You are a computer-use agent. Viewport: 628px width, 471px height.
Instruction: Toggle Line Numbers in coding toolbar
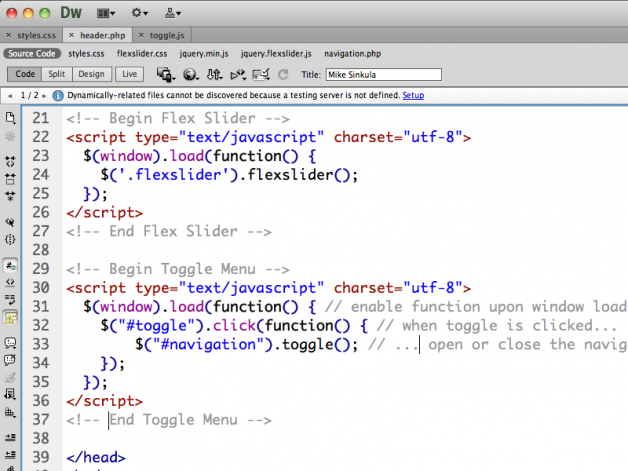coord(10,265)
